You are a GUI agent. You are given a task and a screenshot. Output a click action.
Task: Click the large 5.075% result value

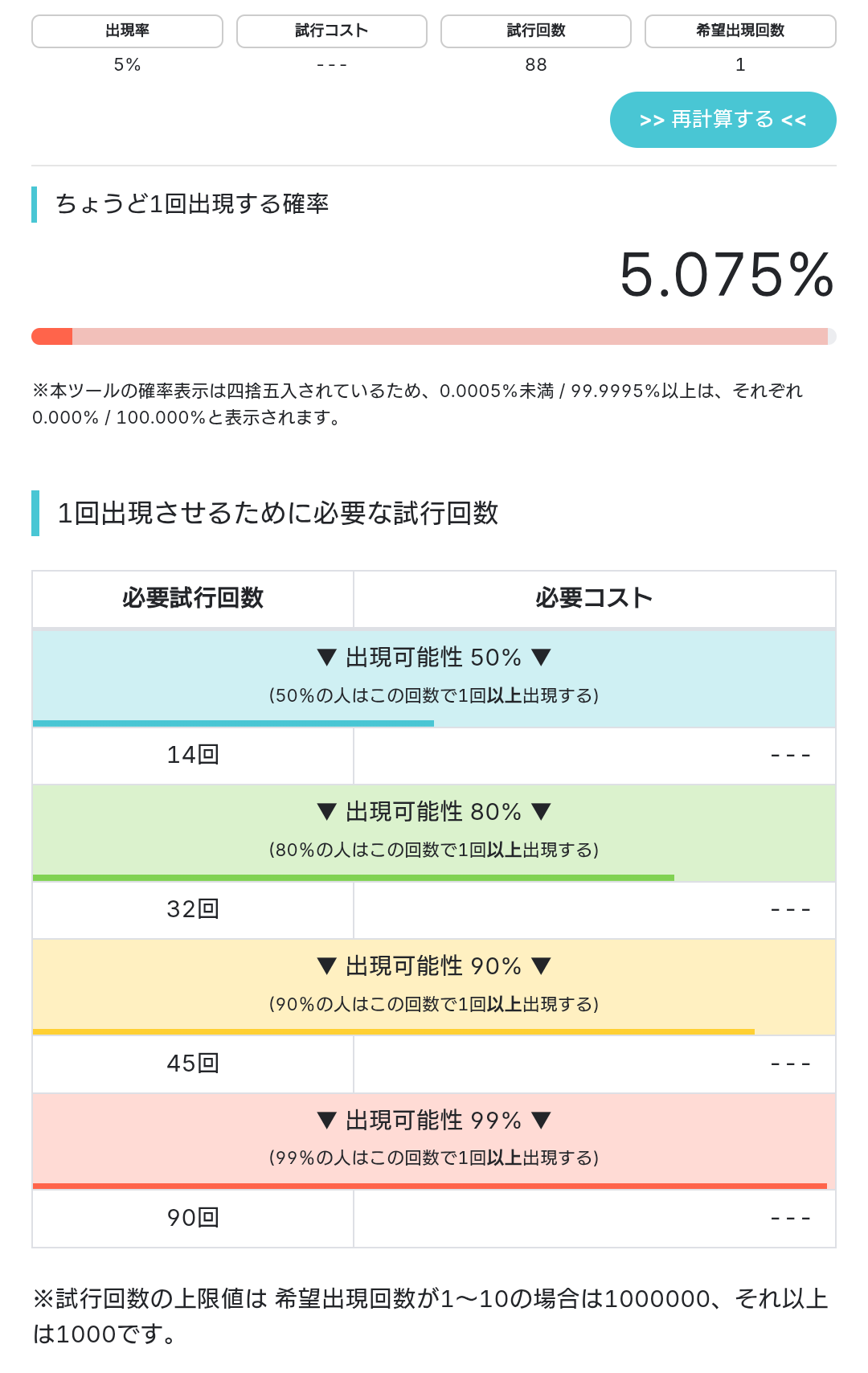[x=727, y=275]
